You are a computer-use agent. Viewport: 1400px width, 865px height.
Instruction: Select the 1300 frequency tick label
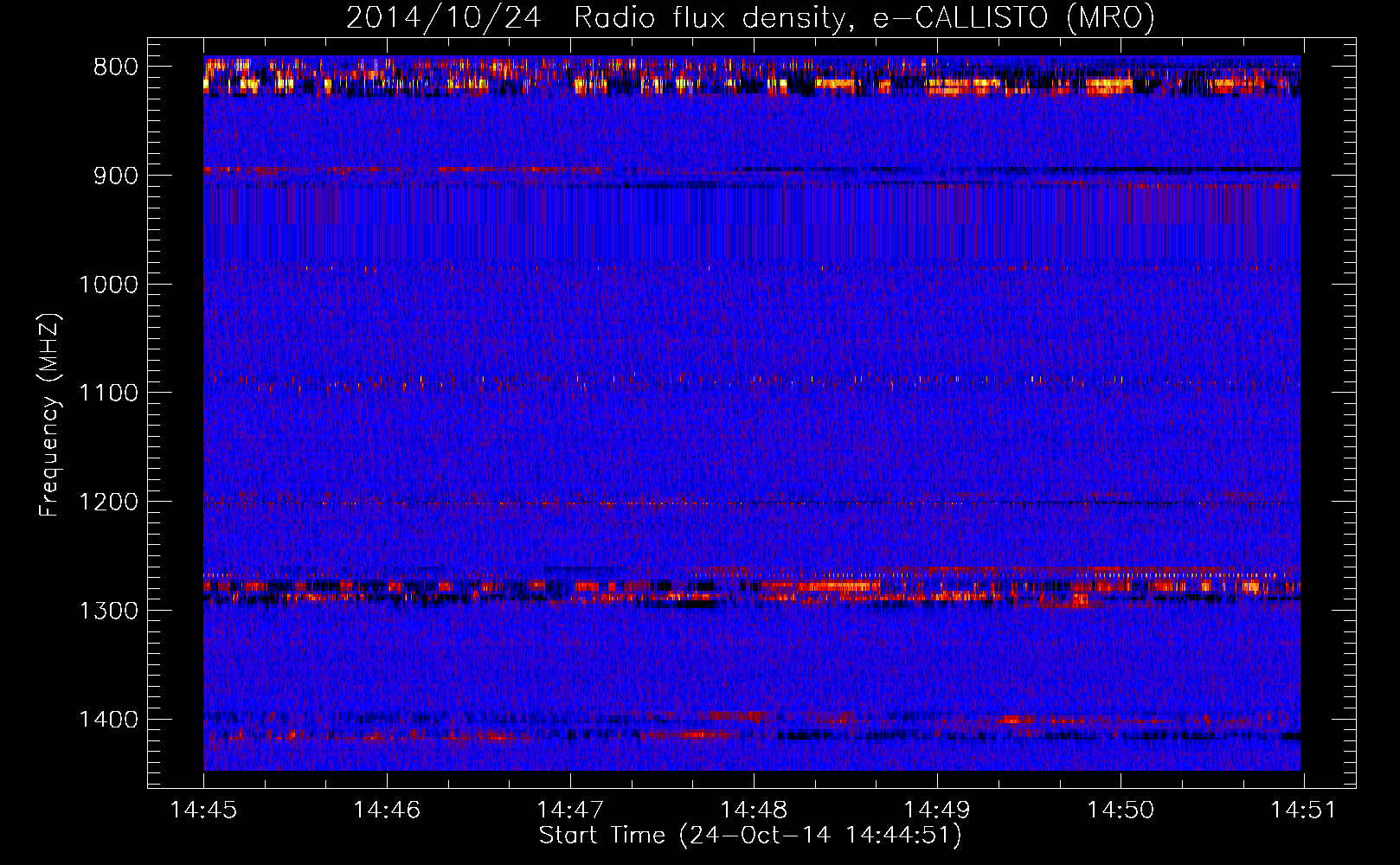(108, 612)
